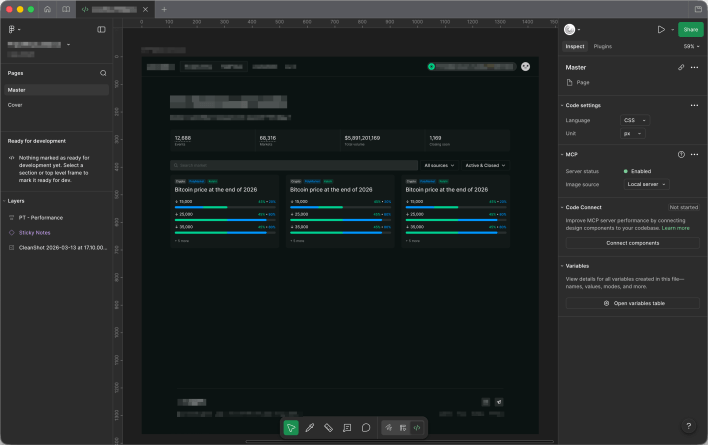Image resolution: width=708 pixels, height=445 pixels.
Task: Click the Present play button
Action: coord(661,30)
